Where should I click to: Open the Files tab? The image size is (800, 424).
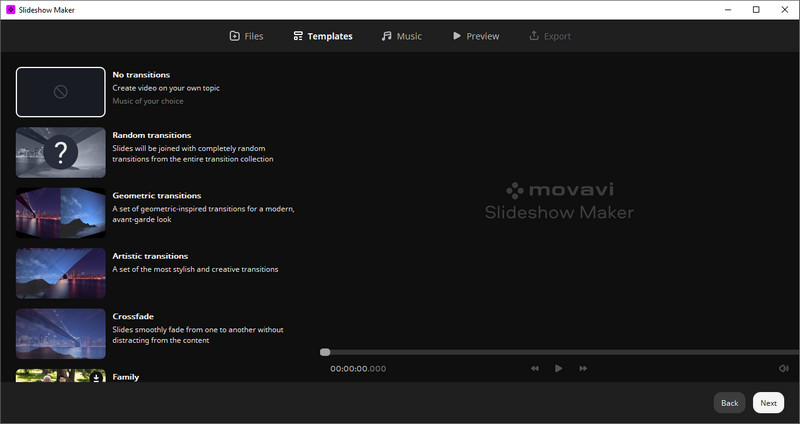coord(246,36)
